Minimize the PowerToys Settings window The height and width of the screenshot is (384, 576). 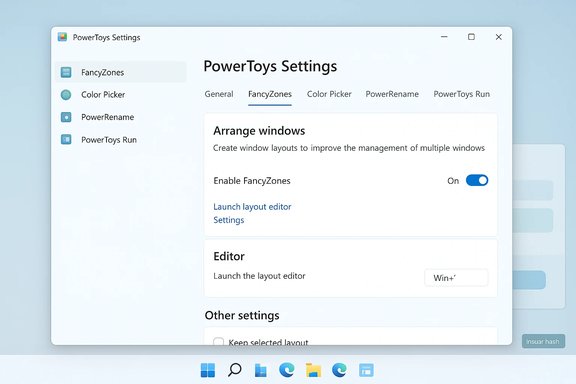tap(444, 37)
